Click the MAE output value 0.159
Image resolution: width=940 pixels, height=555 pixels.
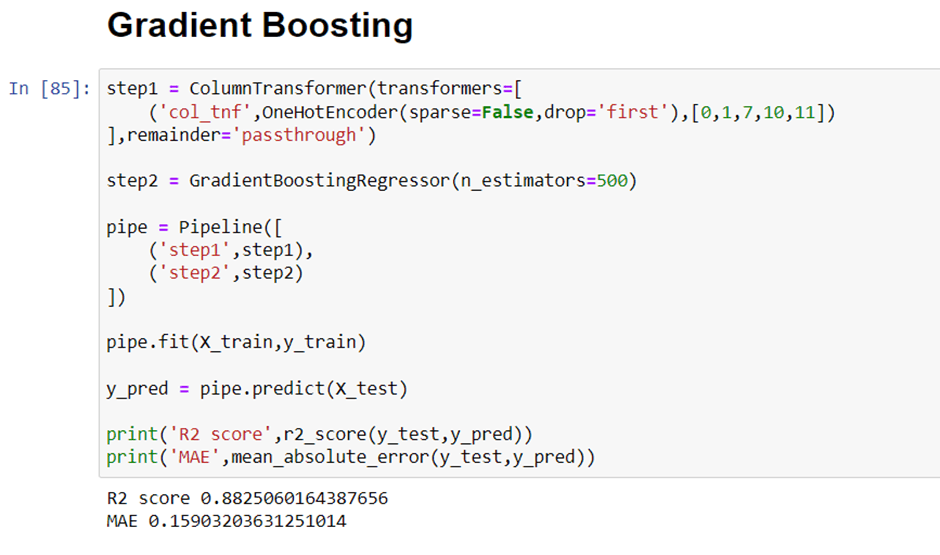(247, 521)
